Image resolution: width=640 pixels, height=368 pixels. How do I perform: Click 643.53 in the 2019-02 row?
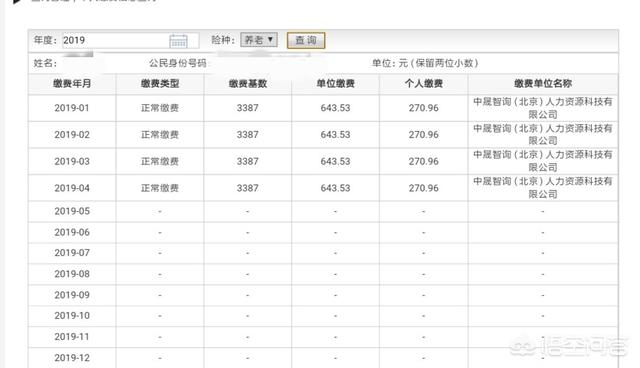pos(336,135)
